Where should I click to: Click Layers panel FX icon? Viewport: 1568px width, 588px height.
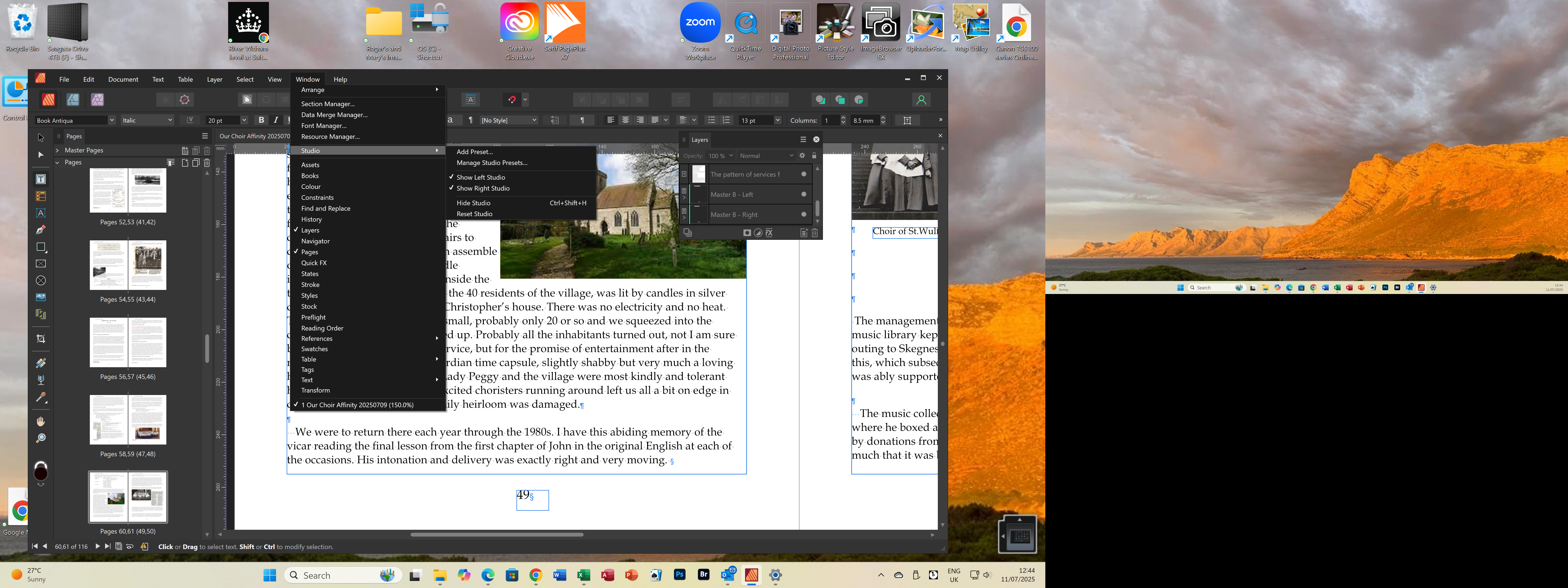tap(769, 232)
